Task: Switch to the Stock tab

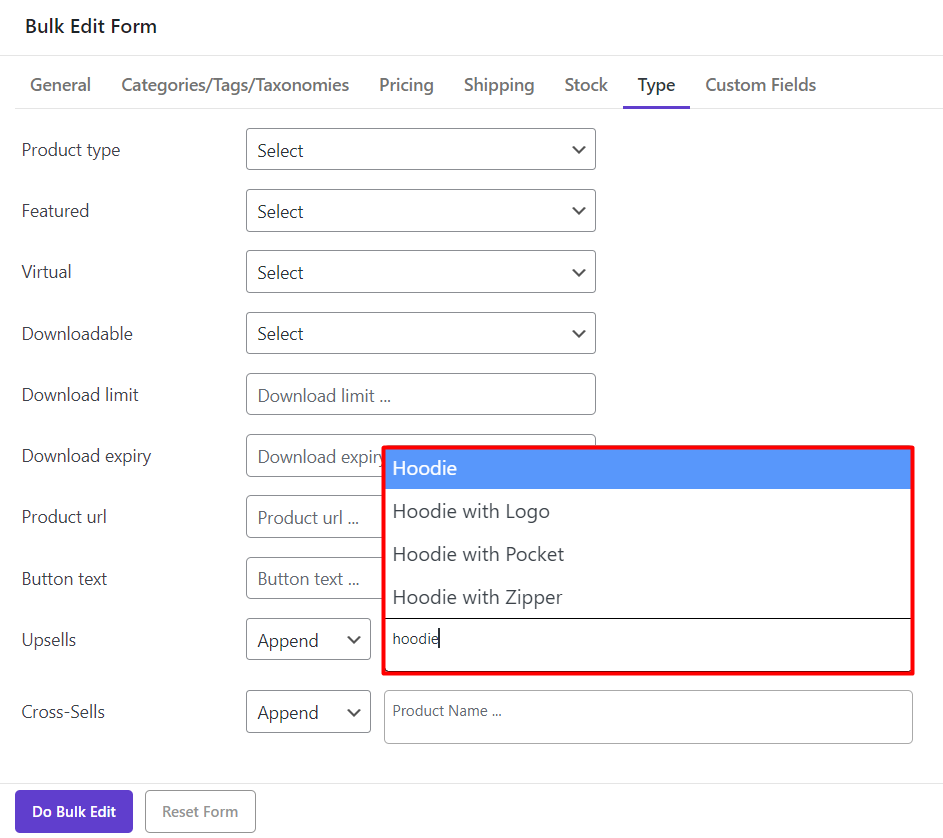Action: [586, 85]
